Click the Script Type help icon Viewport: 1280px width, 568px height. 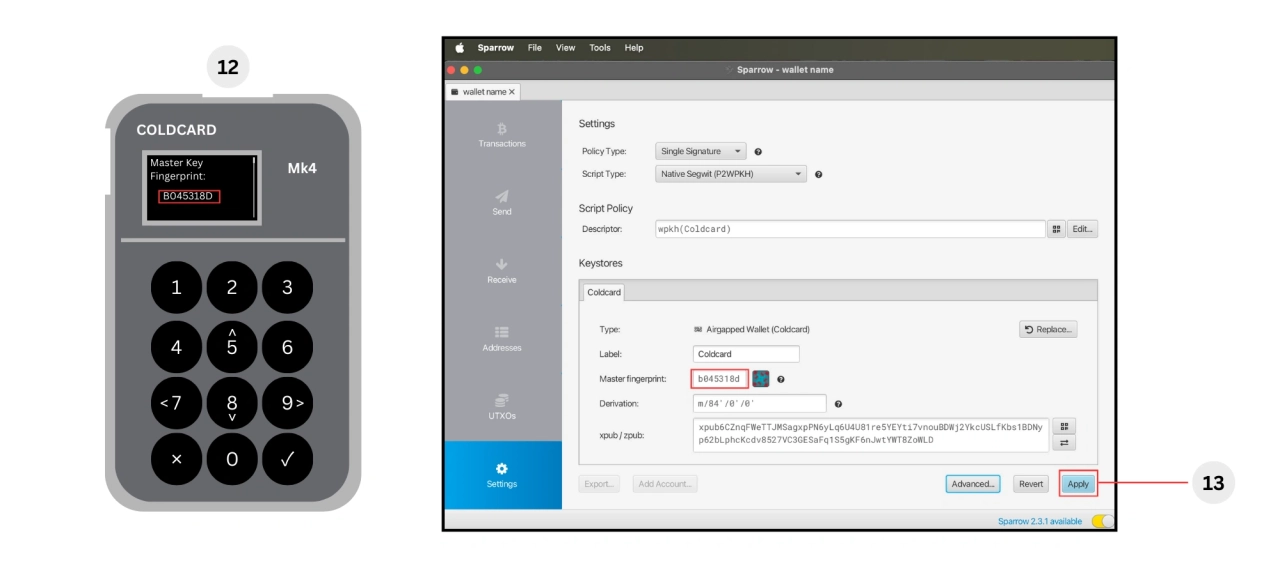(x=818, y=174)
